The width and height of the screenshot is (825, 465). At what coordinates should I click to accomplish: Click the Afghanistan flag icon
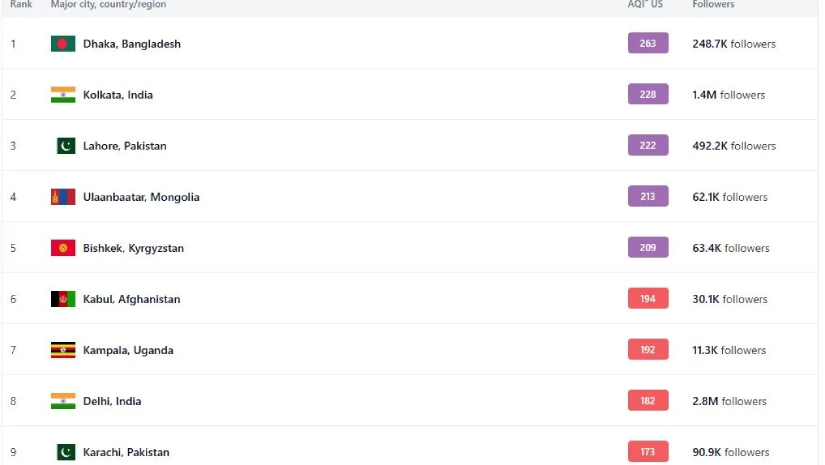pos(63,299)
